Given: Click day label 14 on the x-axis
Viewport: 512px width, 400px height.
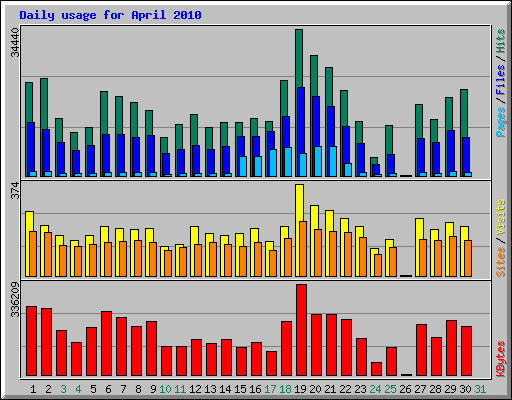Looking at the screenshot, I should (x=225, y=389).
